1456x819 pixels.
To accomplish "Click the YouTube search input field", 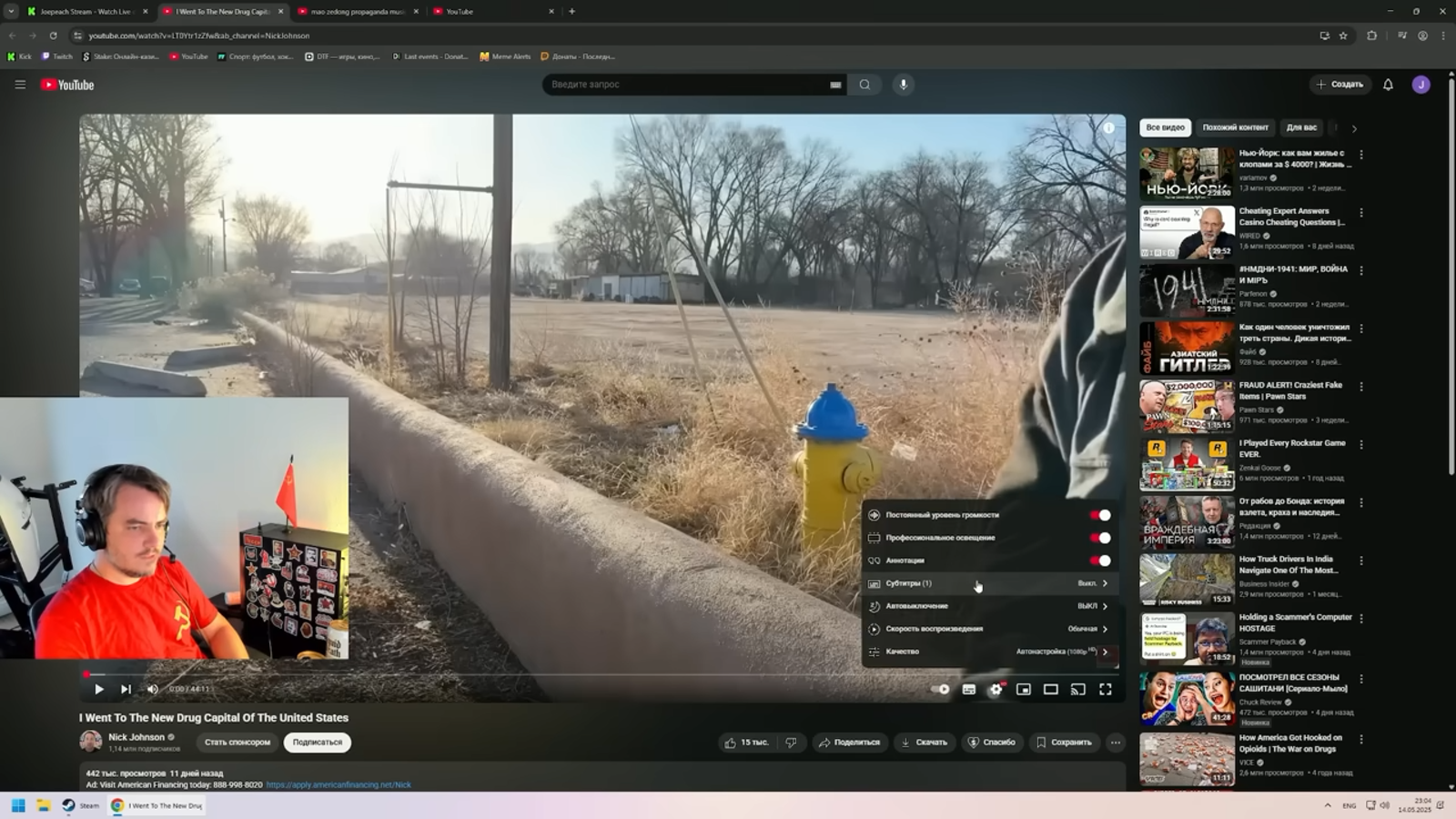I will pos(687,85).
